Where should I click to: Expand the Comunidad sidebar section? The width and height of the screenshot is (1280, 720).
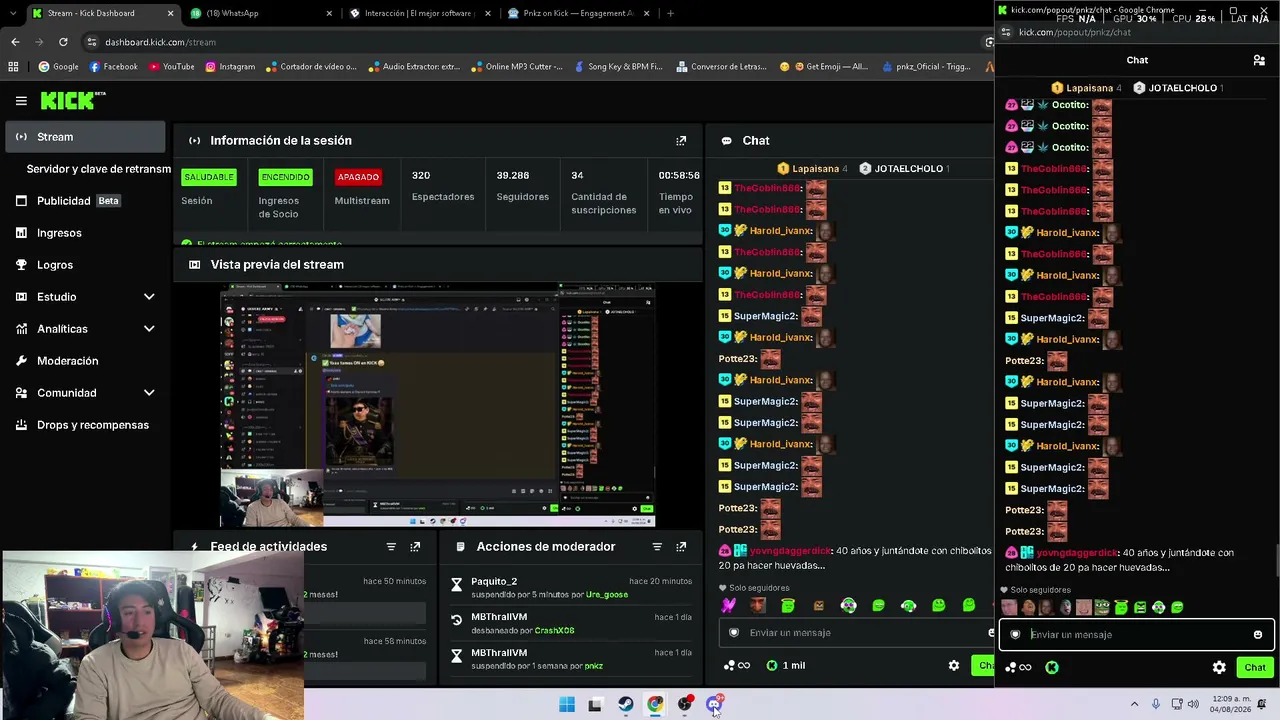[149, 393]
